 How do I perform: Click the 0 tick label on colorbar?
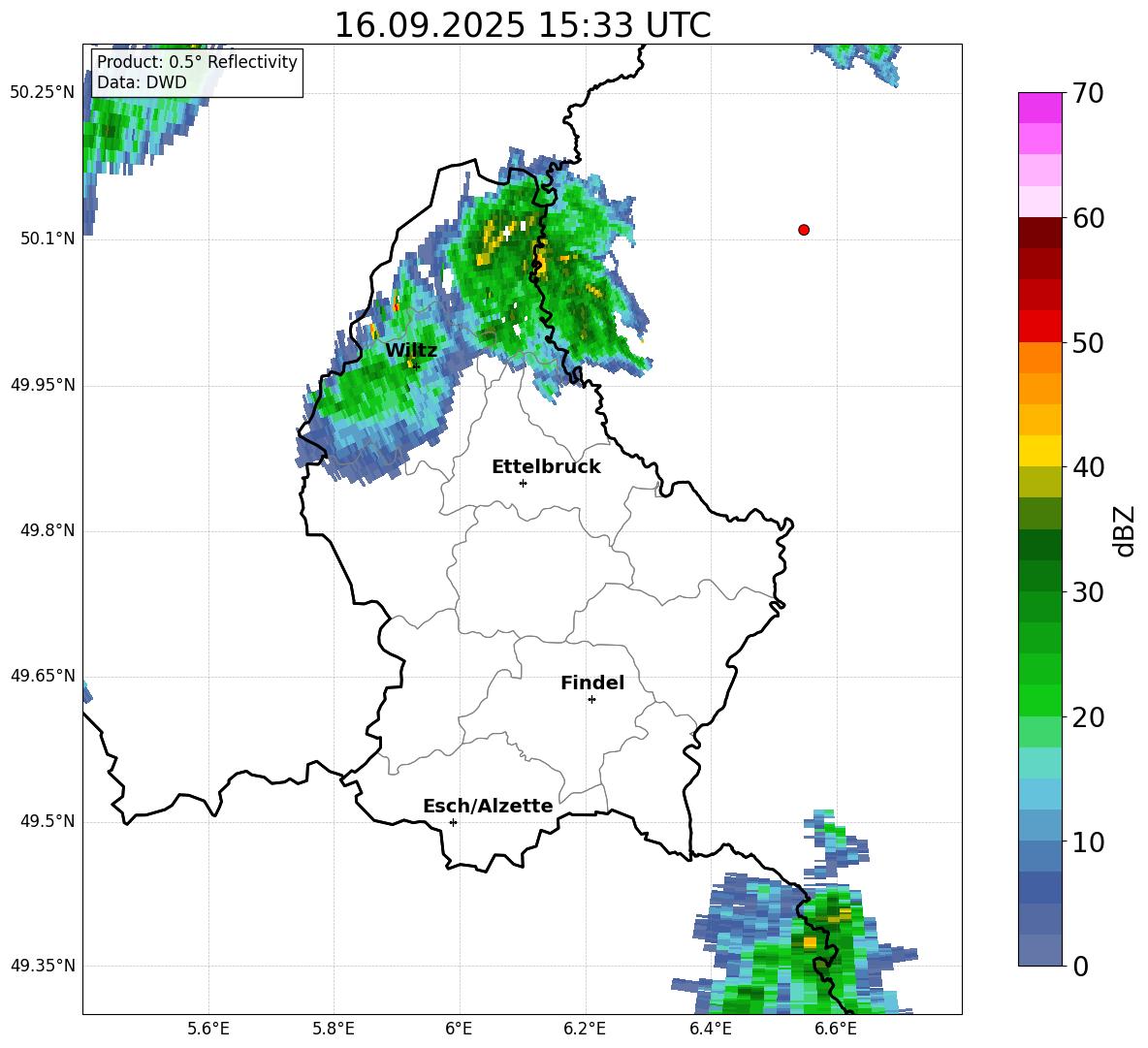point(1080,966)
